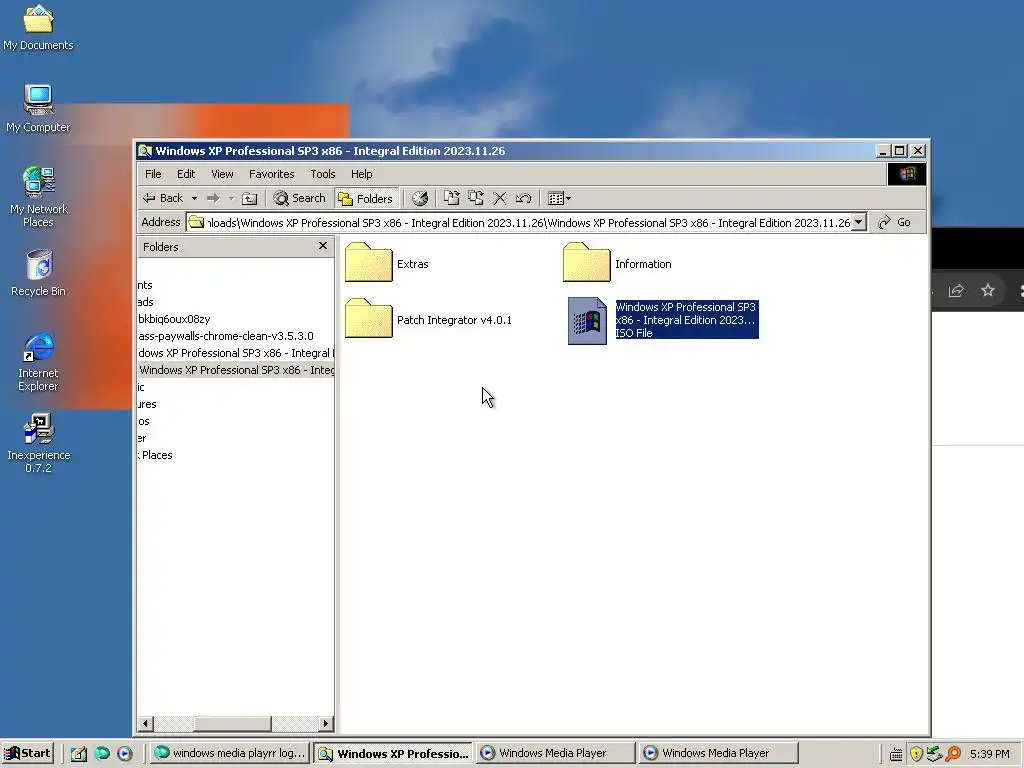
Task: Select the Windows XP ISO File icon
Action: tap(587, 320)
